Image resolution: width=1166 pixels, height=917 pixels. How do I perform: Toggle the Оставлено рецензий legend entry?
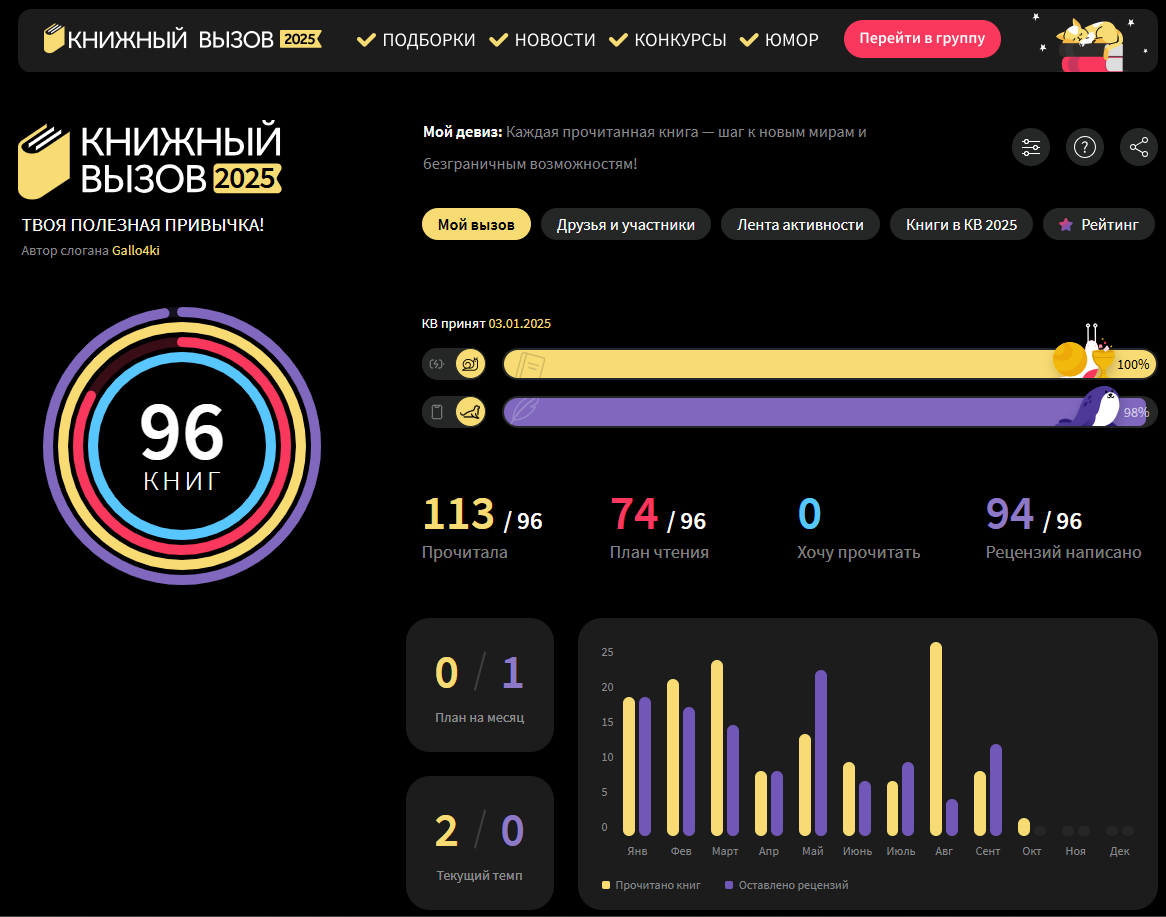787,885
